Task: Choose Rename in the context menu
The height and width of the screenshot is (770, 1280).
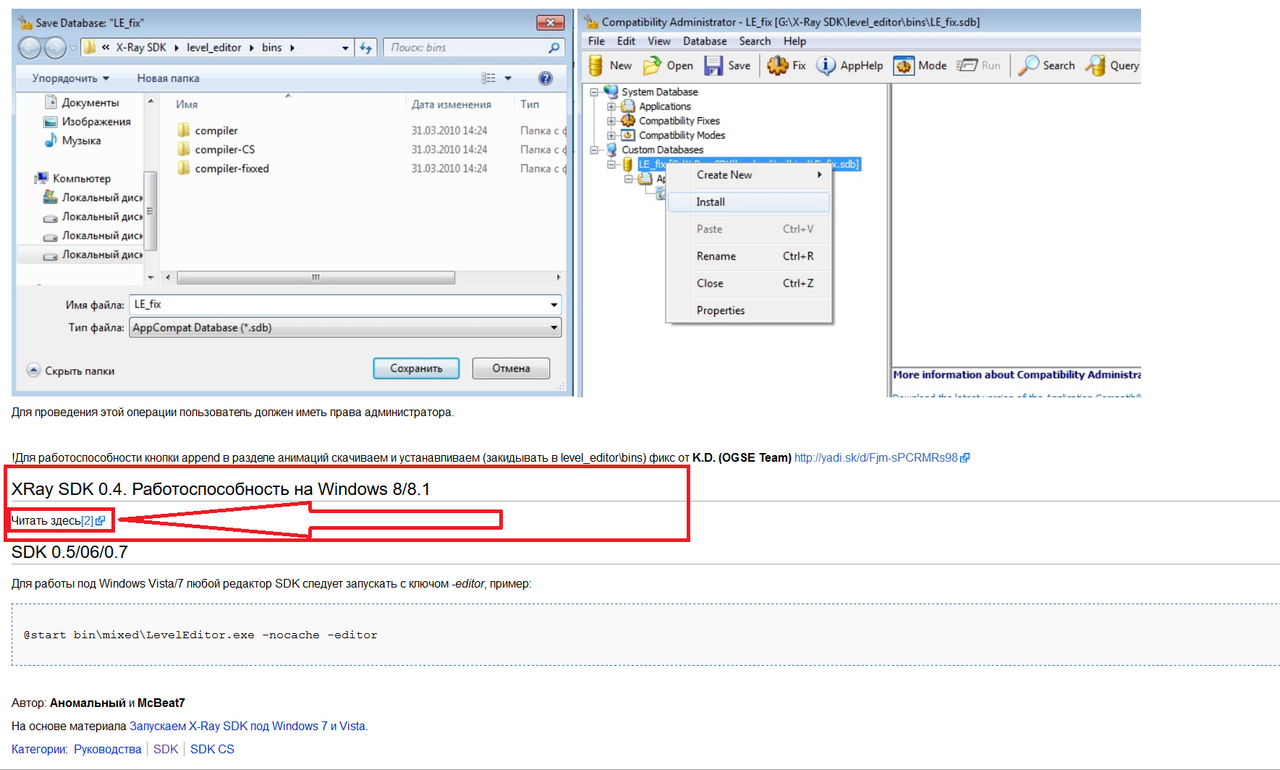Action: (x=749, y=256)
